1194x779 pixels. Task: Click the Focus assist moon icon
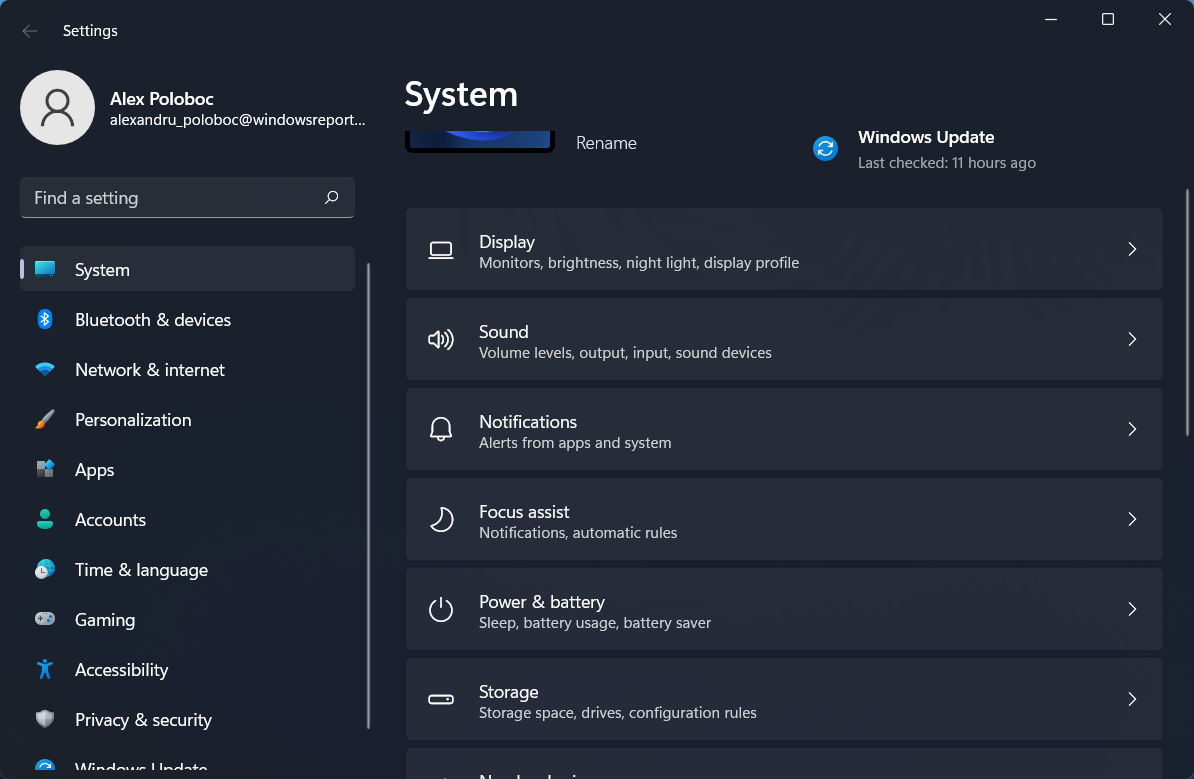tap(441, 519)
